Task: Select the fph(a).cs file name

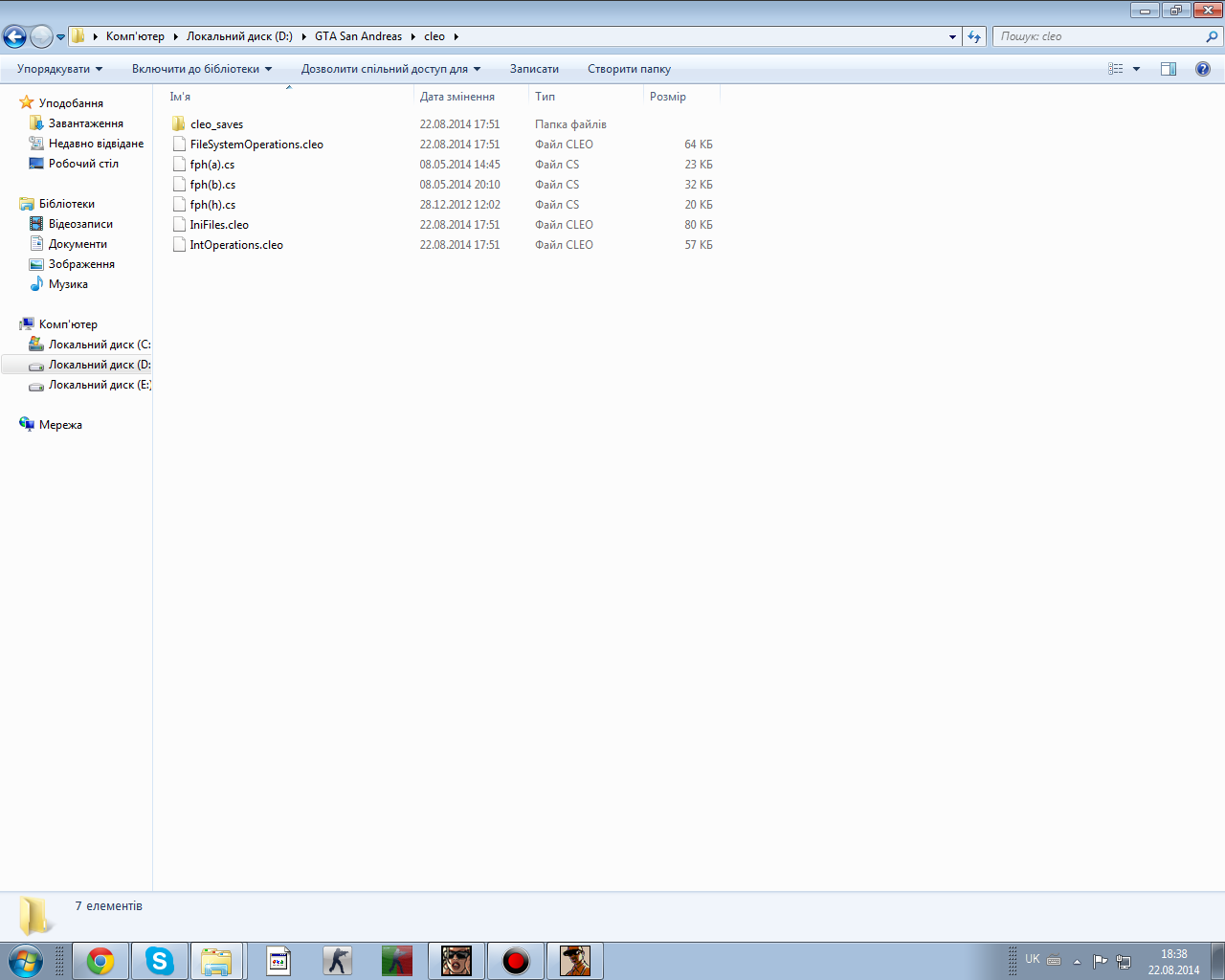Action: (x=212, y=165)
